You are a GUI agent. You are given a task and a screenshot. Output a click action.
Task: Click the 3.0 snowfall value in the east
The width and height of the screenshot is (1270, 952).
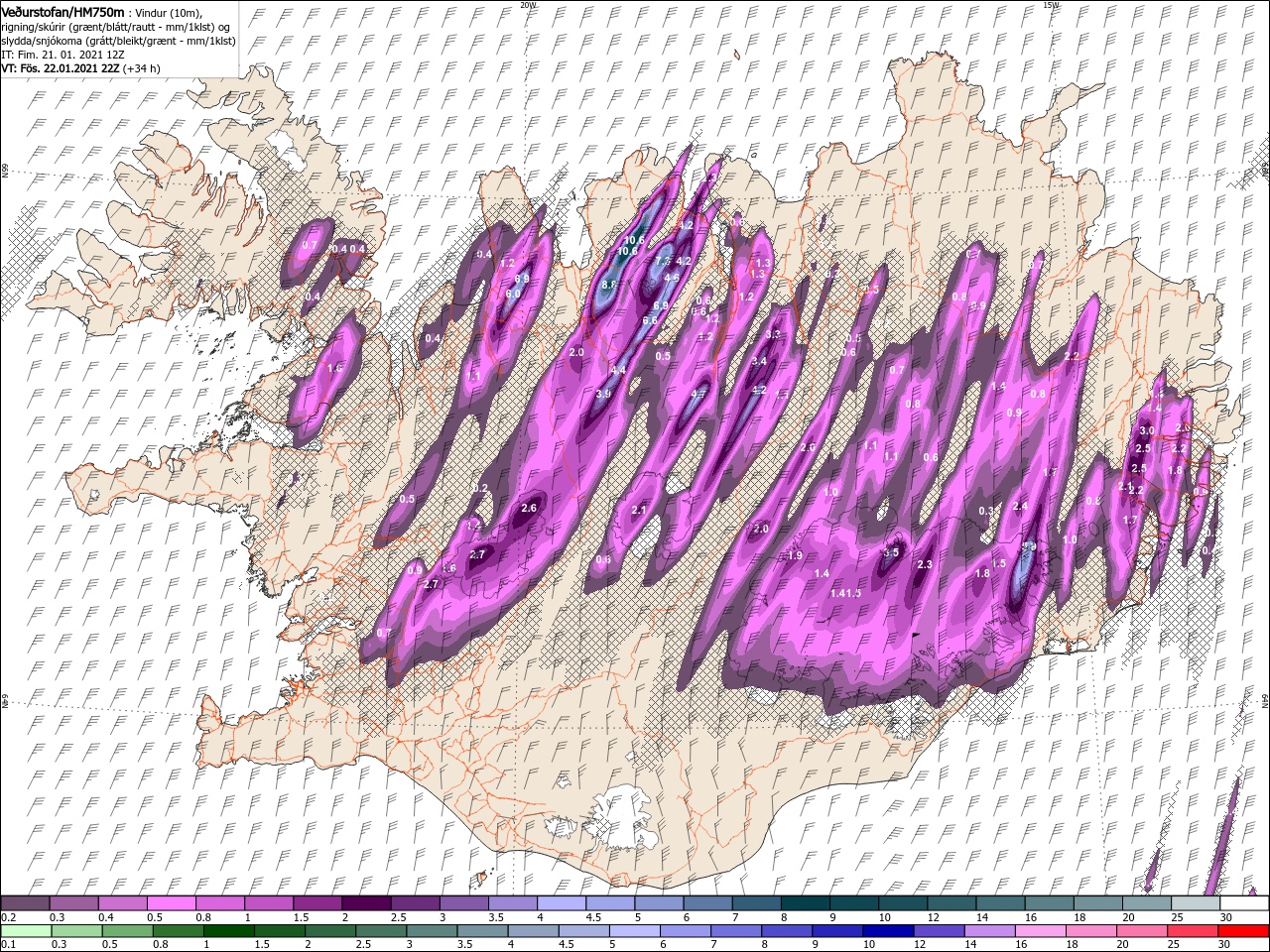coord(1147,430)
